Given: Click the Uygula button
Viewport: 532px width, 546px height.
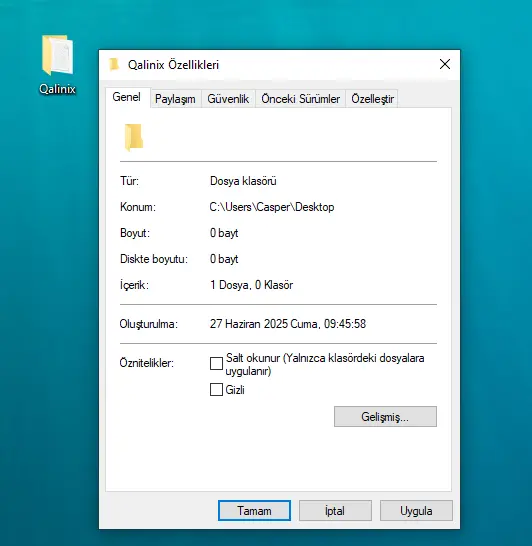Looking at the screenshot, I should [416, 511].
